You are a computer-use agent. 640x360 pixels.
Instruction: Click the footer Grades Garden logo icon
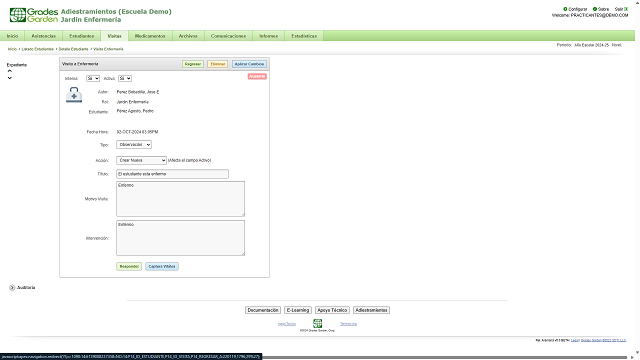(x=318, y=323)
